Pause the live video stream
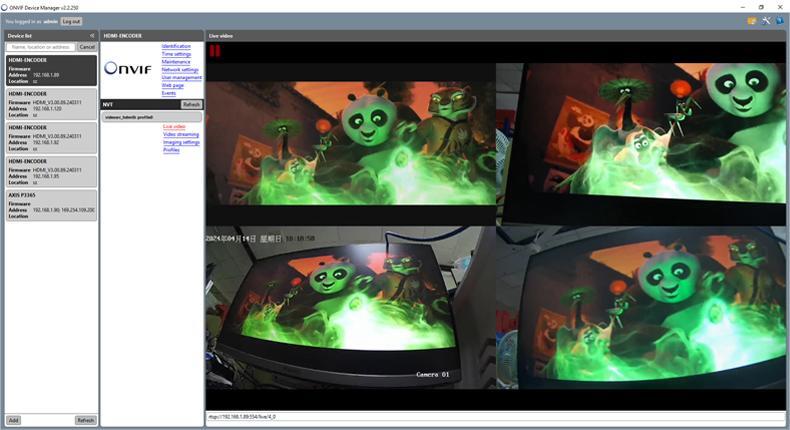The height and width of the screenshot is (430, 790). click(215, 51)
